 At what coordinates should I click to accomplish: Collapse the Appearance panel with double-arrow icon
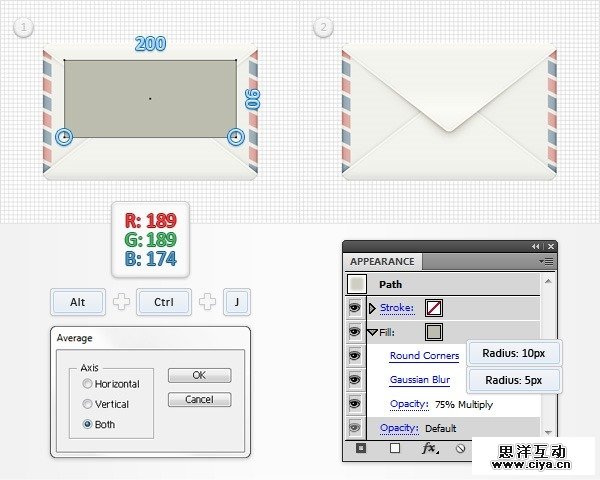pos(536,246)
